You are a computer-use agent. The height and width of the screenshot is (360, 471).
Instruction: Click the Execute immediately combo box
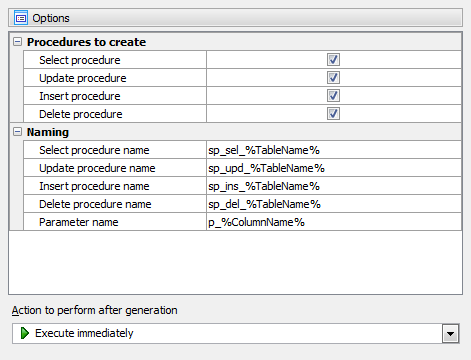click(x=236, y=333)
